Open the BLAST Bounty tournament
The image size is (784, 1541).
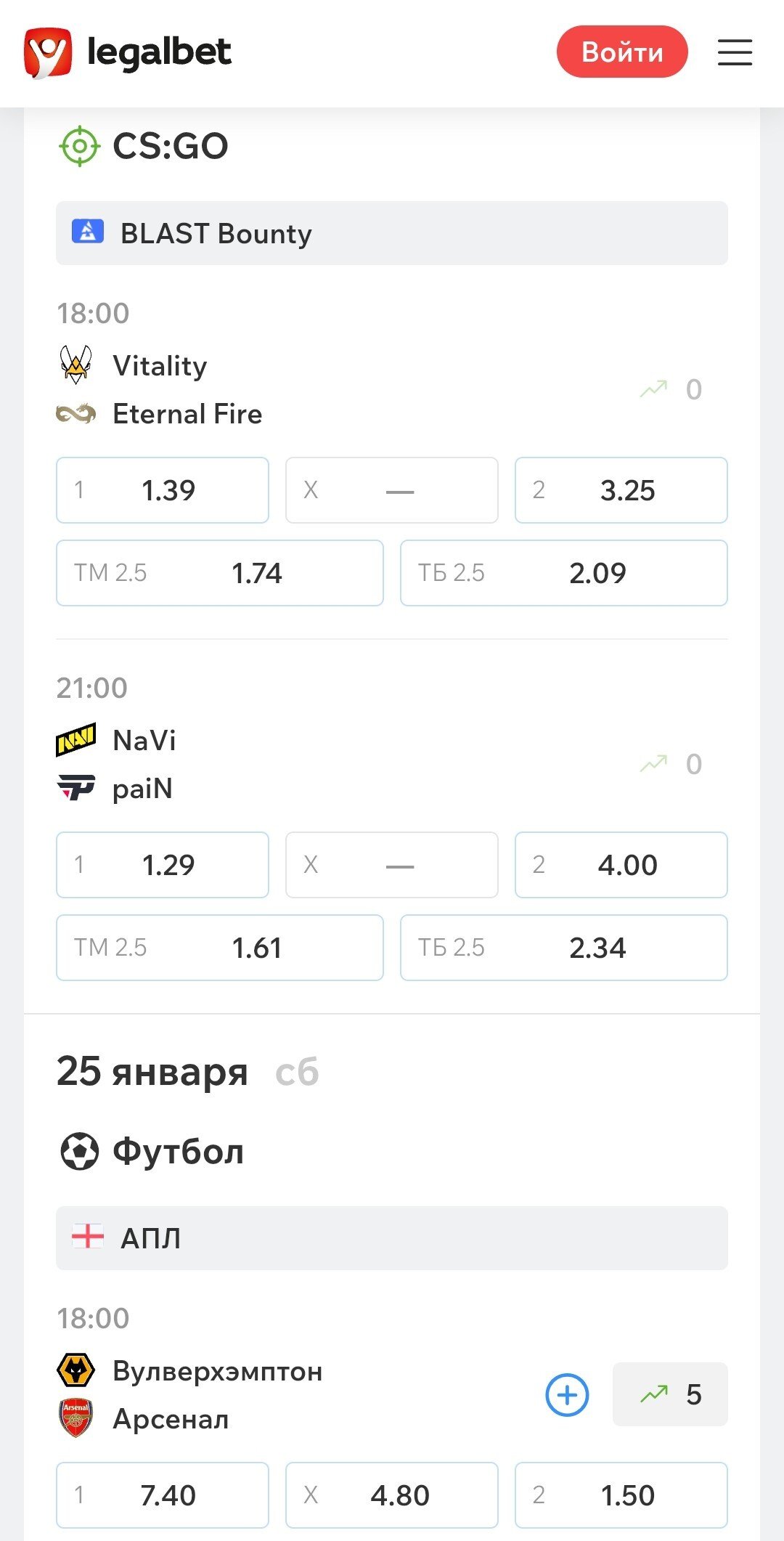coord(392,233)
